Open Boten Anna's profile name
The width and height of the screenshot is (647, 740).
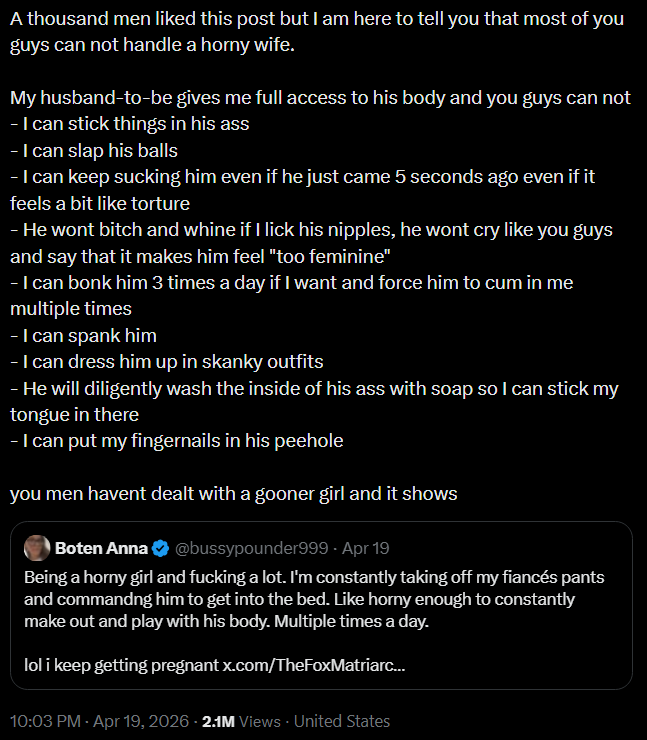101,548
